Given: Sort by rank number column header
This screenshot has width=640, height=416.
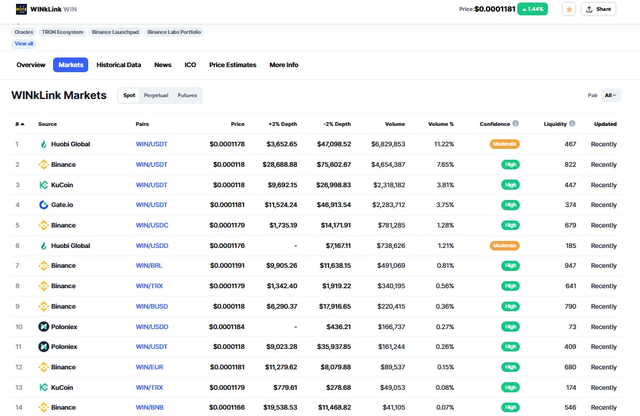Looking at the screenshot, I should click(x=20, y=124).
